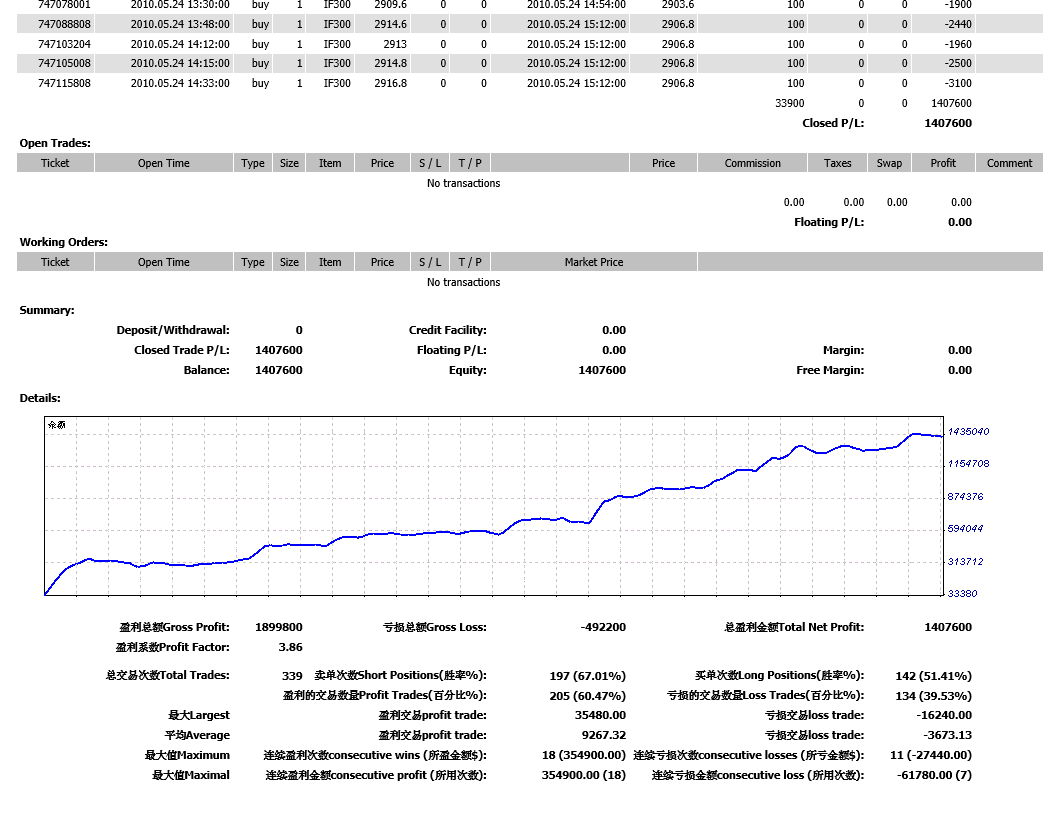Viewport: 1061px width, 836px height.
Task: Click the 1435040 axis label on the chart
Action: [968, 432]
